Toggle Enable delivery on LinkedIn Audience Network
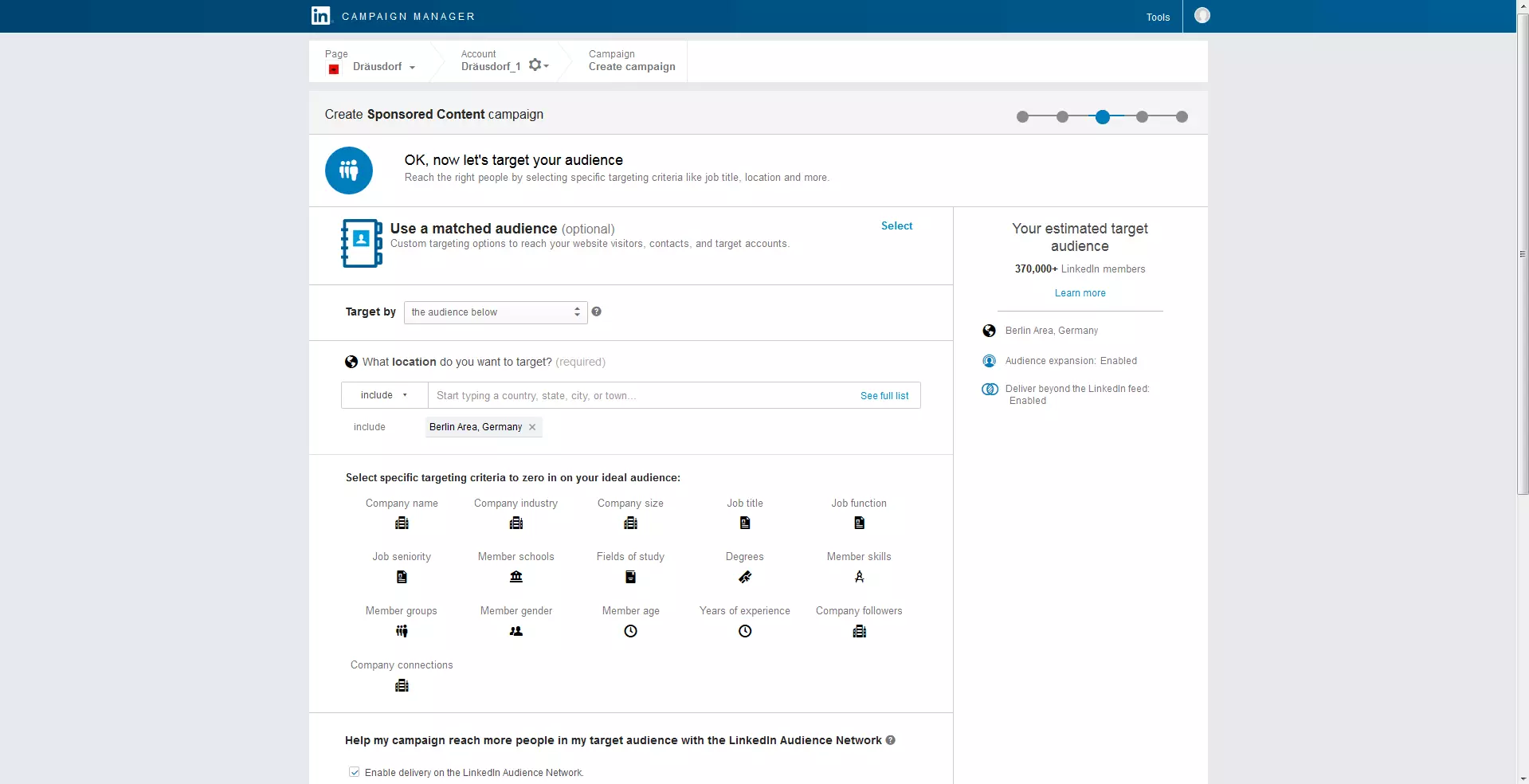Viewport: 1529px width, 784px height. (x=354, y=772)
